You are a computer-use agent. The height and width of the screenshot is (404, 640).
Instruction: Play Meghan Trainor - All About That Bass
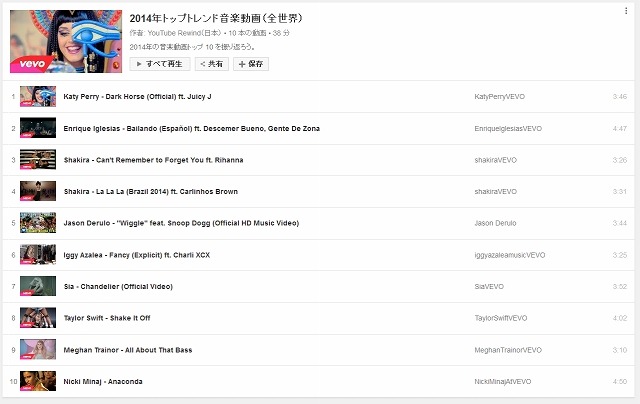[128, 350]
